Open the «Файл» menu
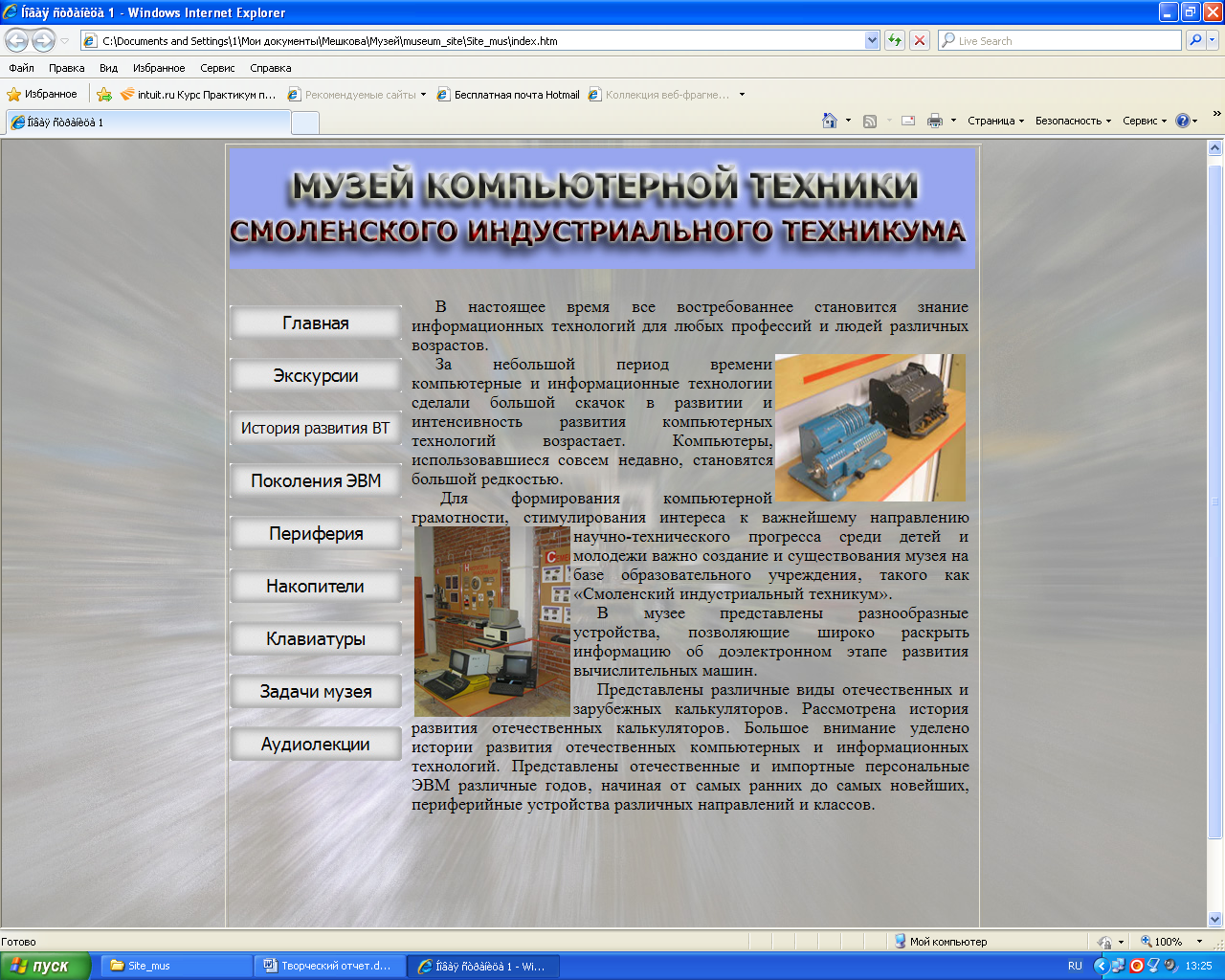Screen dimensions: 1225x980 click(21, 68)
